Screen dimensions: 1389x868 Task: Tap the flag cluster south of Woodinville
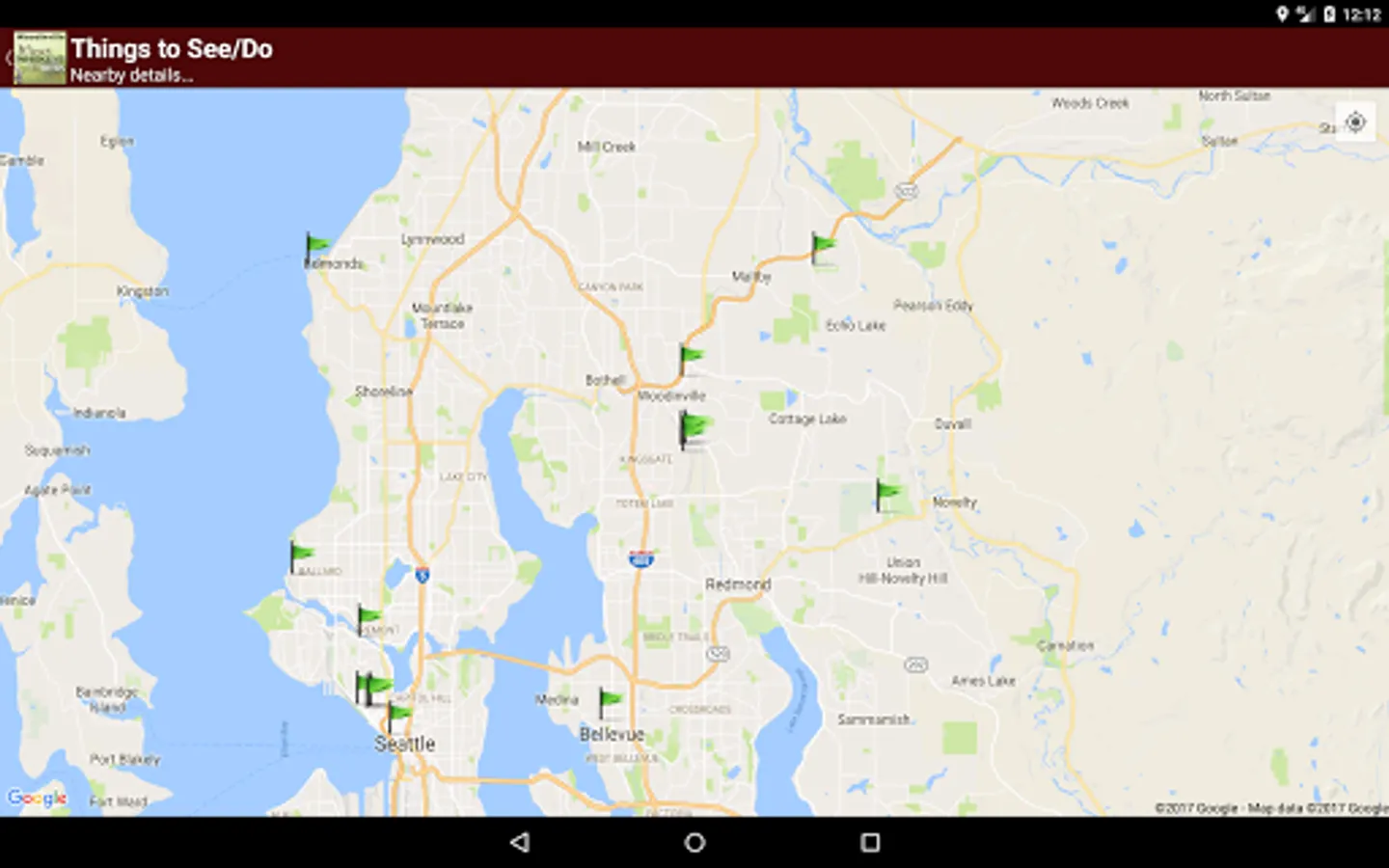point(694,429)
